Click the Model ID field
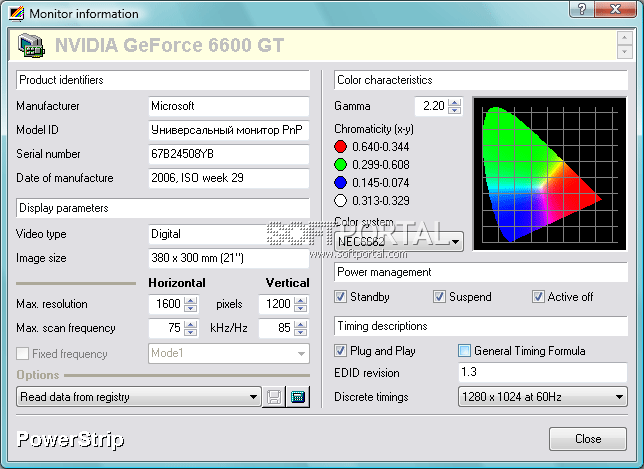This screenshot has width=644, height=469. [228, 130]
